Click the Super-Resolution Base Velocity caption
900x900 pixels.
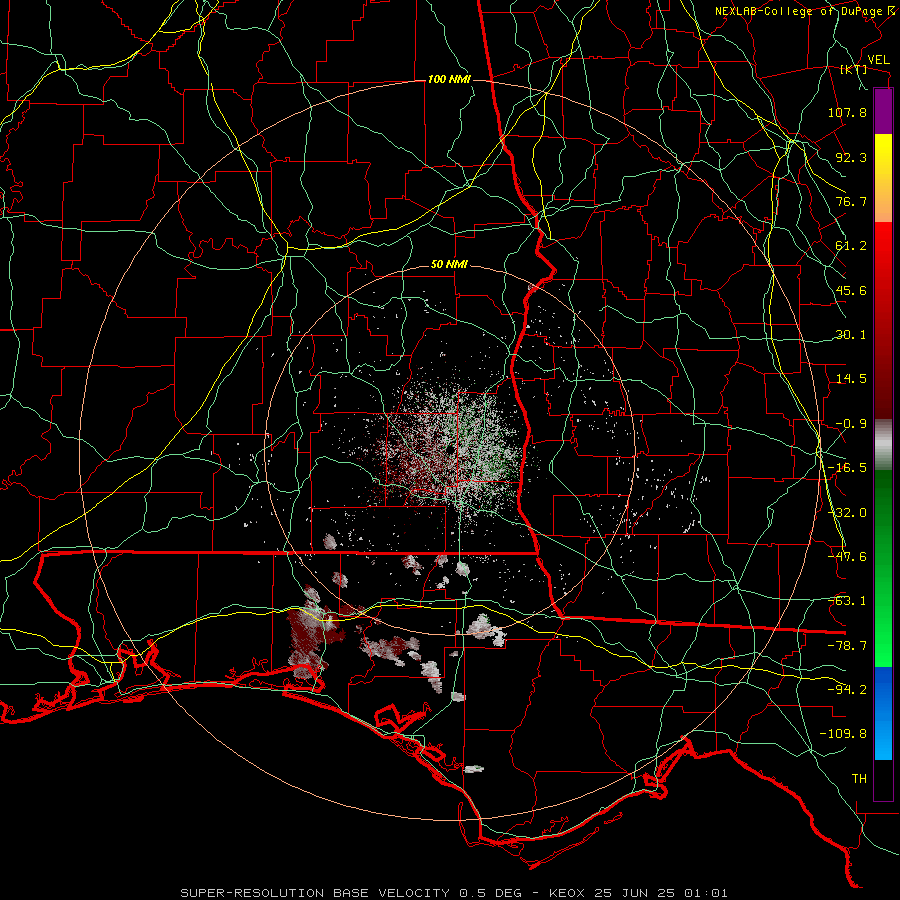pyautogui.click(x=454, y=893)
